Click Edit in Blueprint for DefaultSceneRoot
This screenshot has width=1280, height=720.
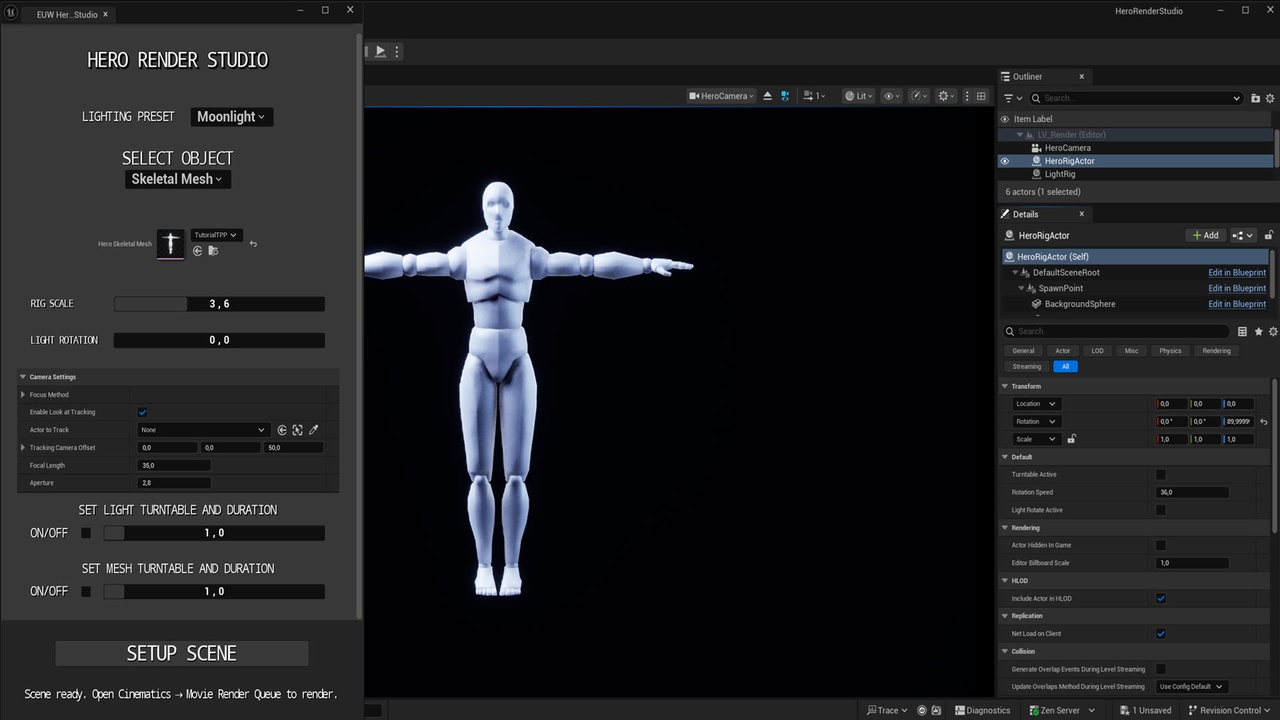coord(1237,272)
